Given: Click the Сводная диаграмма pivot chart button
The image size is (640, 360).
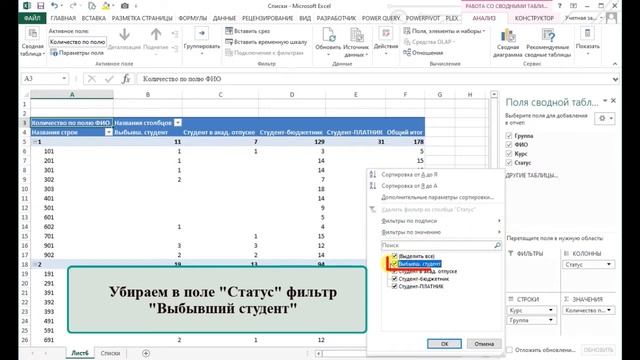Looking at the screenshot, I should click(x=508, y=43).
